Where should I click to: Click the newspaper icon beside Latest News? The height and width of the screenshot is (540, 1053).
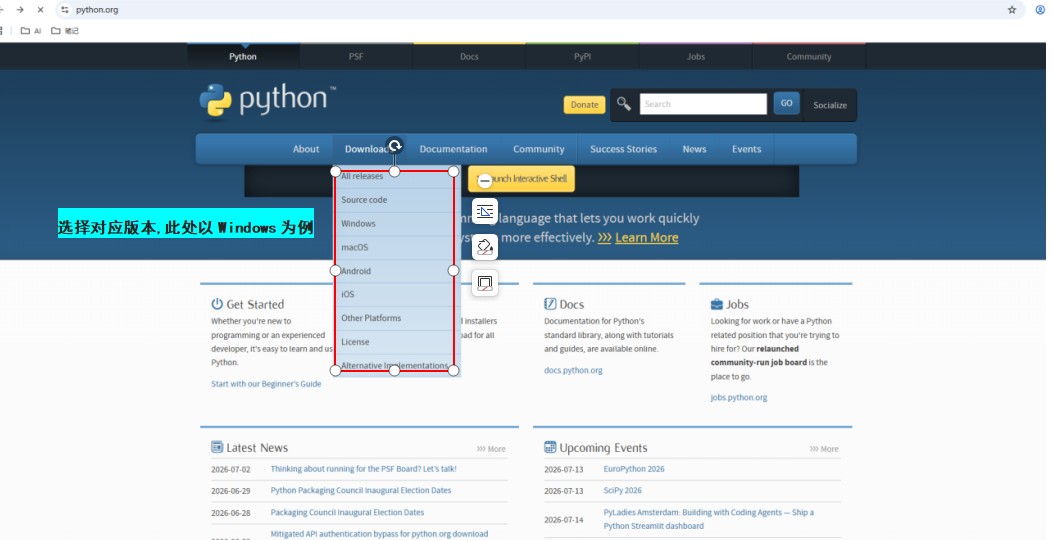217,447
